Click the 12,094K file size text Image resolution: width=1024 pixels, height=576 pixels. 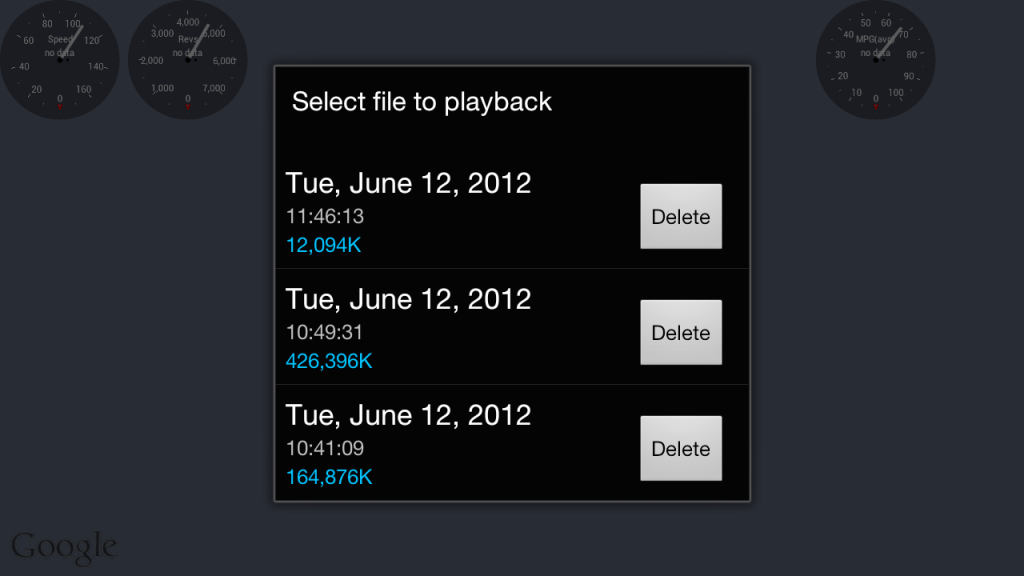[323, 244]
